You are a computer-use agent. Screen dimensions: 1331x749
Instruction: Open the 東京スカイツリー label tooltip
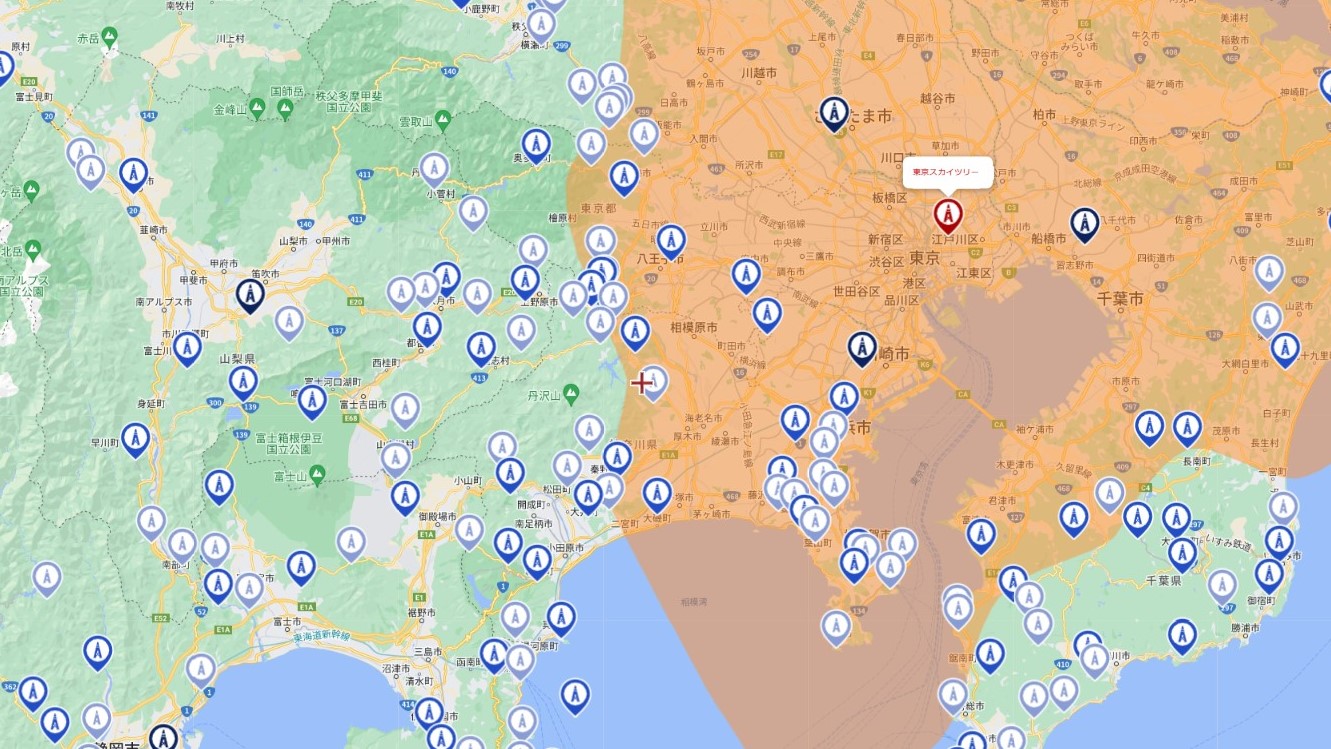tap(947, 172)
